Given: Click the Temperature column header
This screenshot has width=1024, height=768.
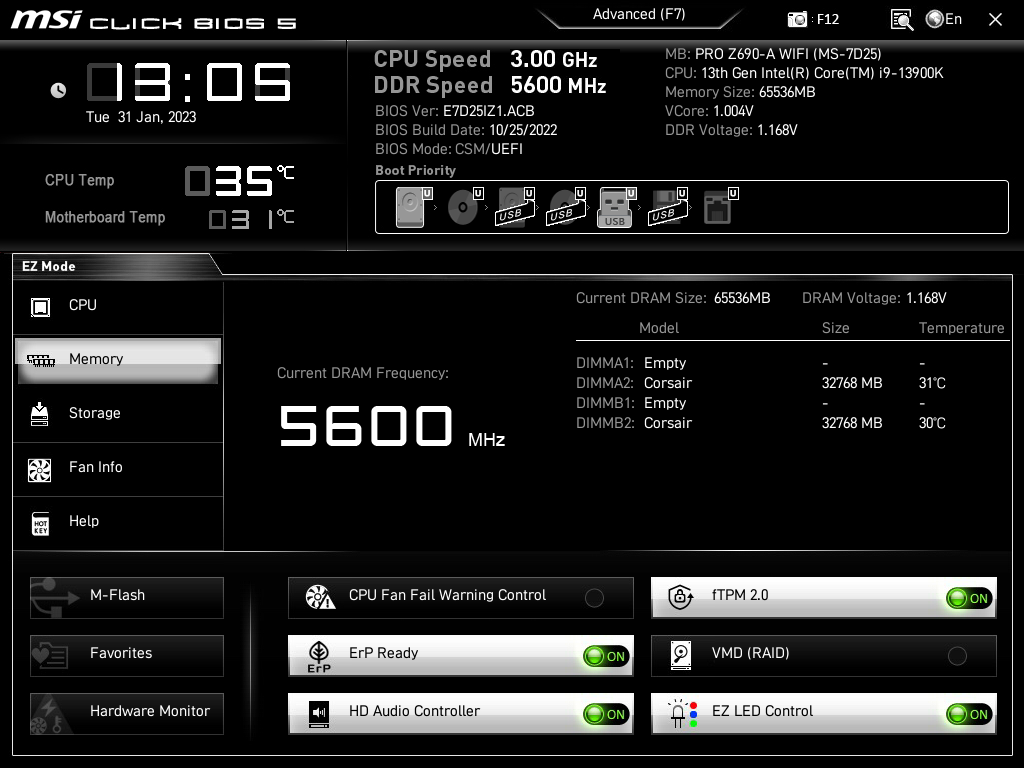Looking at the screenshot, I should point(961,328).
